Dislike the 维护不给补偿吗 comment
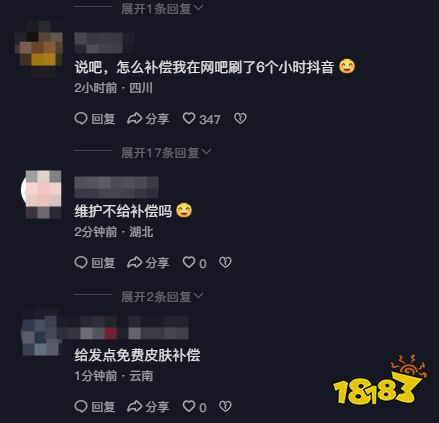 (x=225, y=262)
